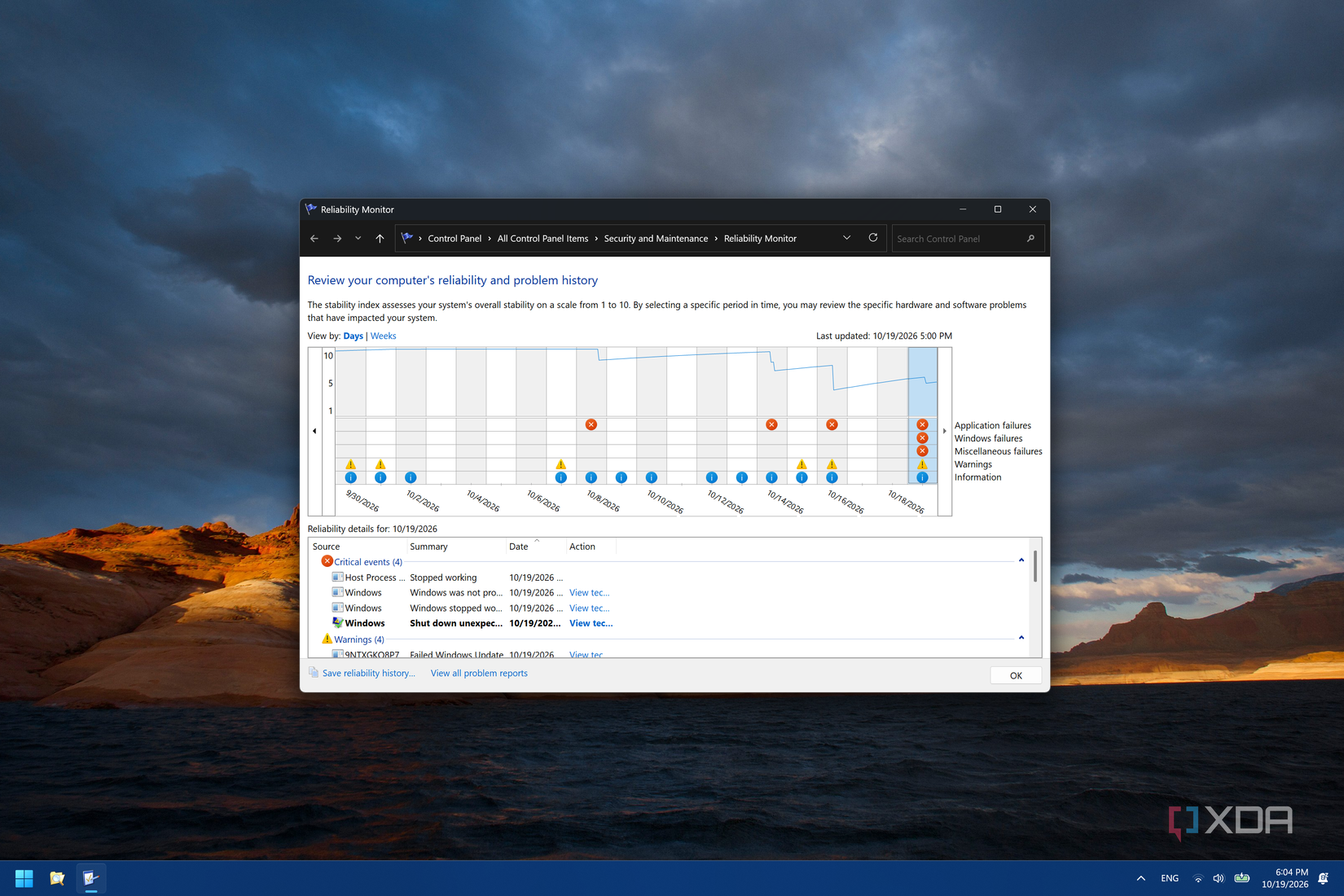Select Security and Maintenance breadcrumb
This screenshot has height=896, width=1344.
(656, 239)
